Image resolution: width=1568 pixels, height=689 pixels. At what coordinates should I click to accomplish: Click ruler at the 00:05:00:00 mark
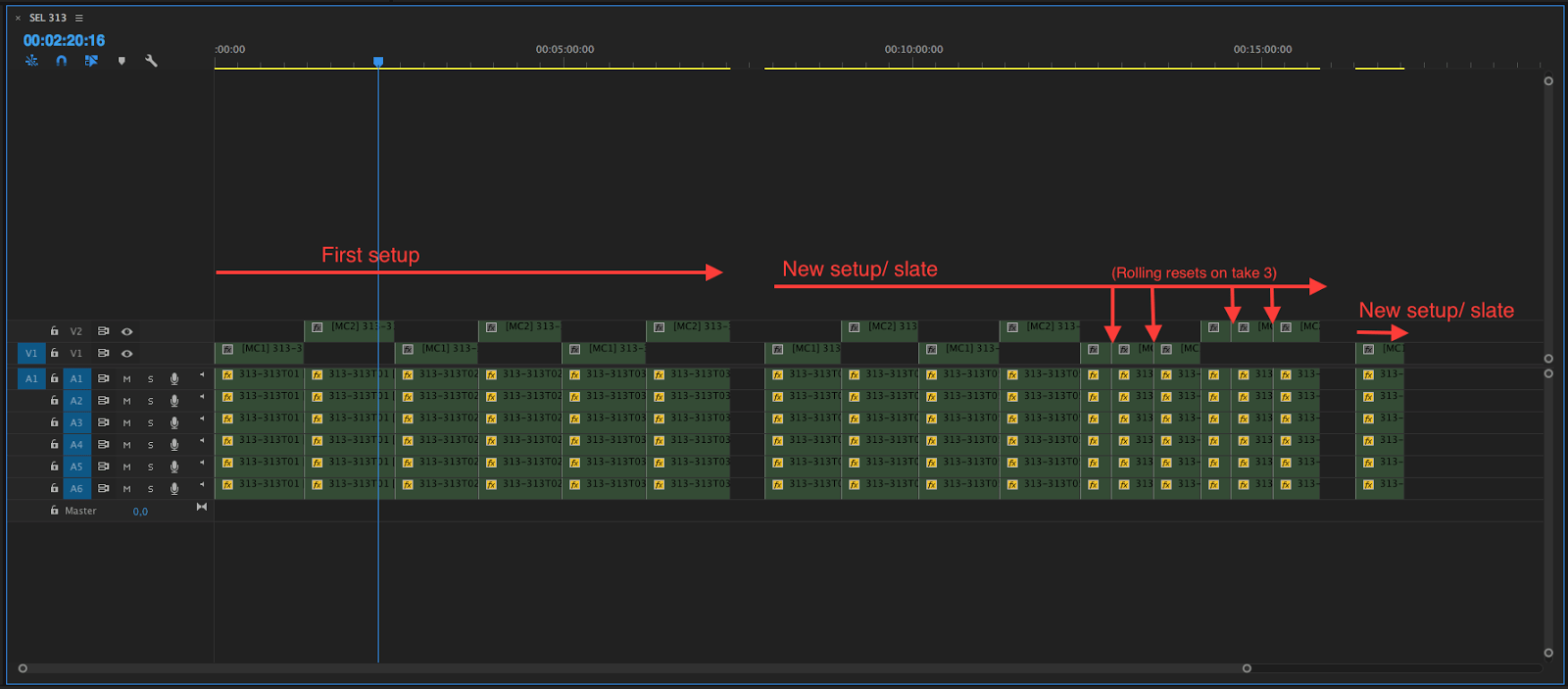tap(564, 50)
